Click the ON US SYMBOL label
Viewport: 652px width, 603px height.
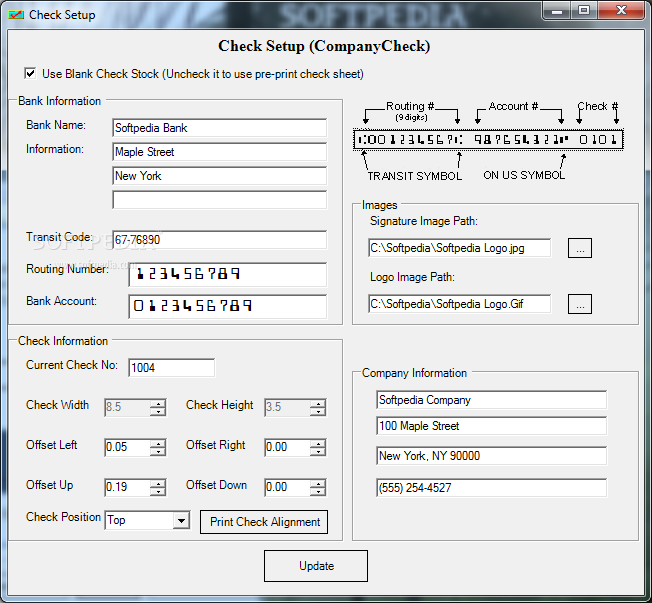pyautogui.click(x=524, y=175)
